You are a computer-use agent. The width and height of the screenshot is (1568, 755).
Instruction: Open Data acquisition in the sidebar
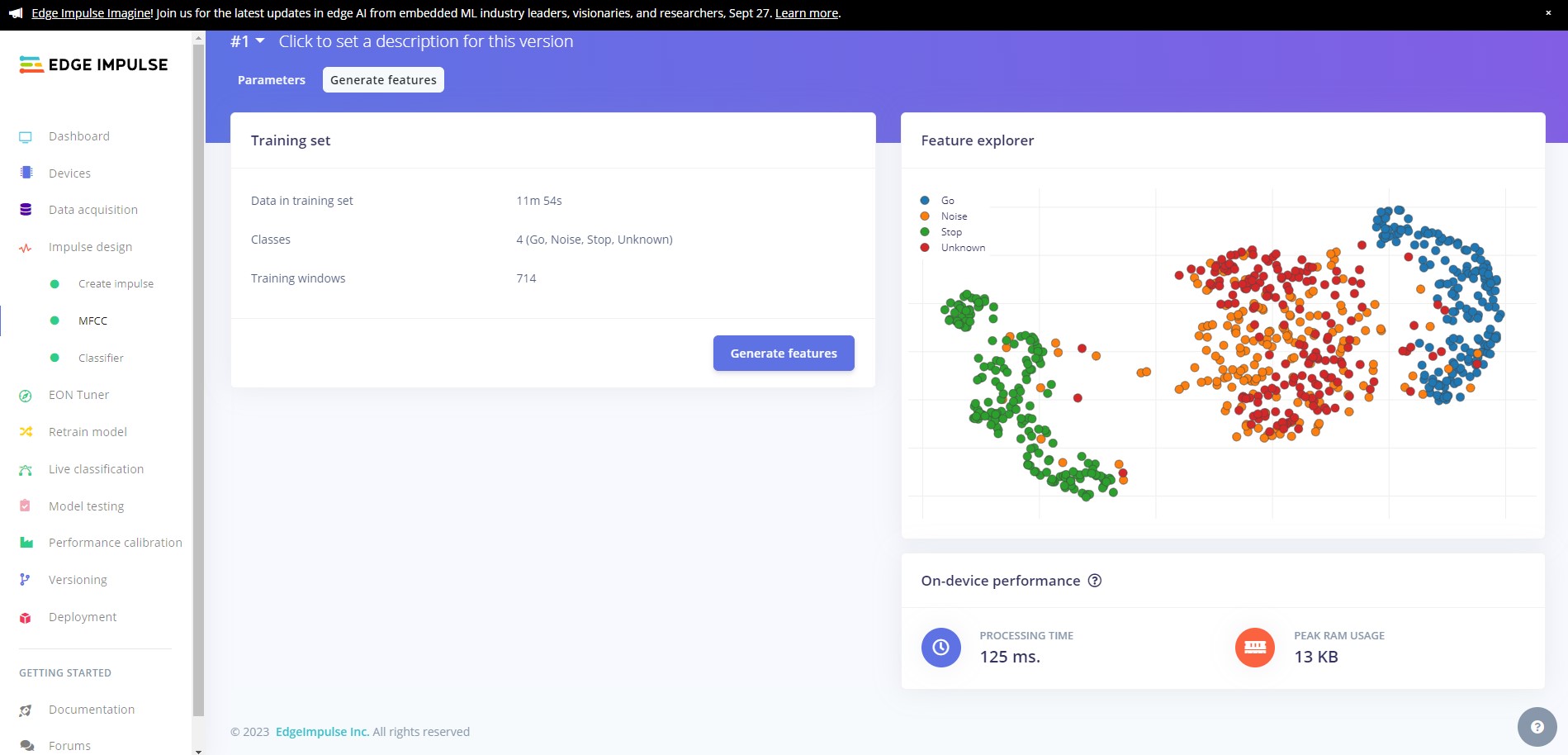[93, 210]
